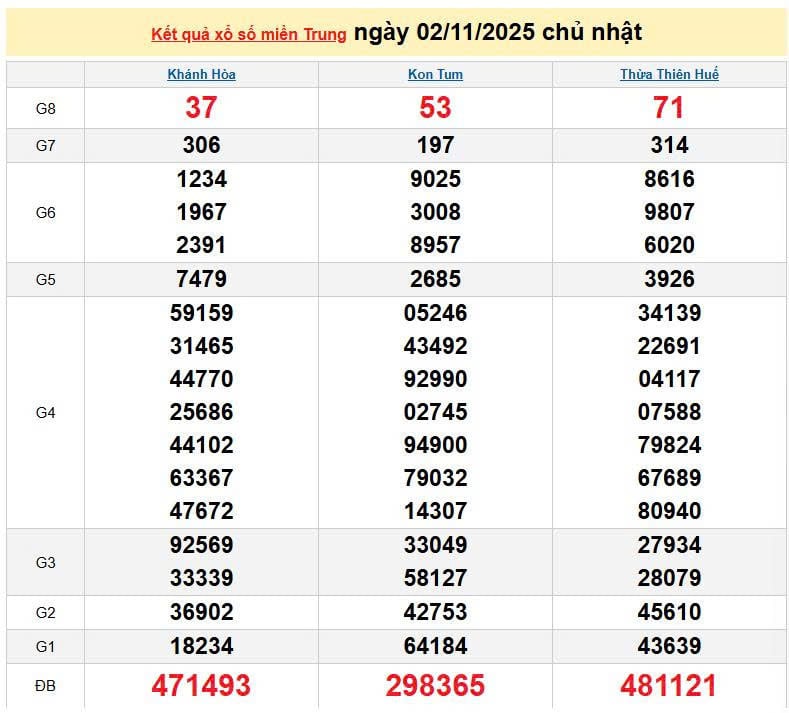The height and width of the screenshot is (713, 789).
Task: Click the G1 number 64184
Action: click(x=435, y=646)
